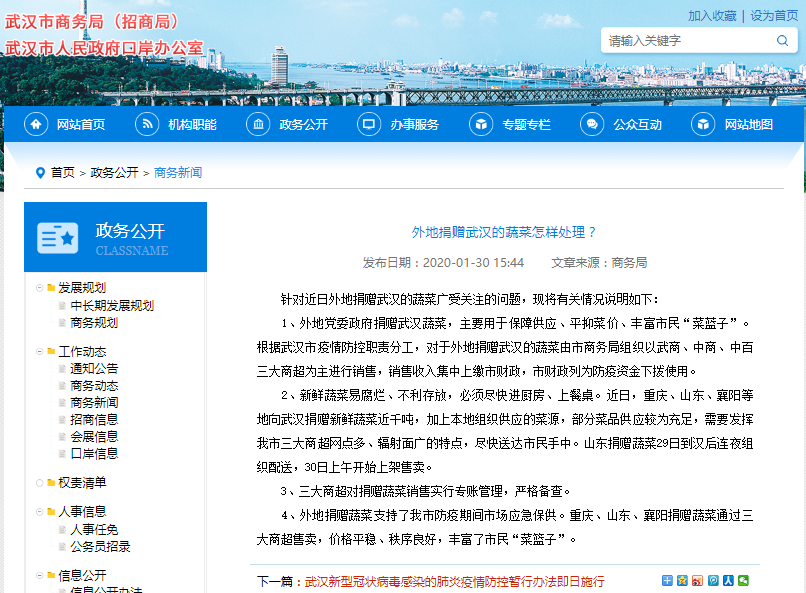Viewport: 806px width, 593px height.
Task: Collapse the 发展规划 tree node
Action: pyautogui.click(x=39, y=288)
